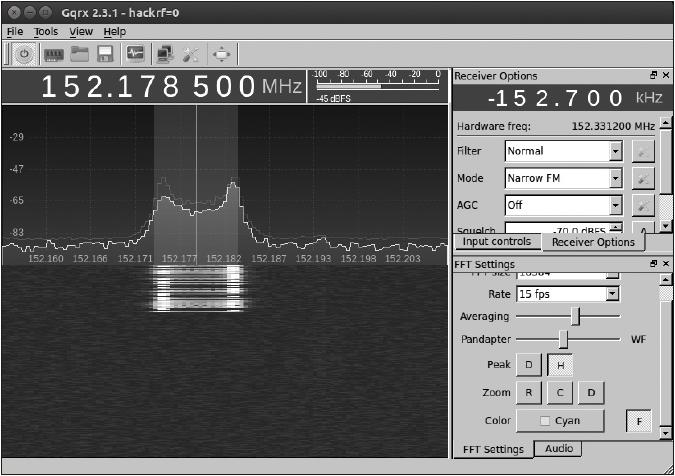Viewport: 675px width, 476px height.
Task: Open the Filter dropdown showing Normal
Action: pos(563,152)
